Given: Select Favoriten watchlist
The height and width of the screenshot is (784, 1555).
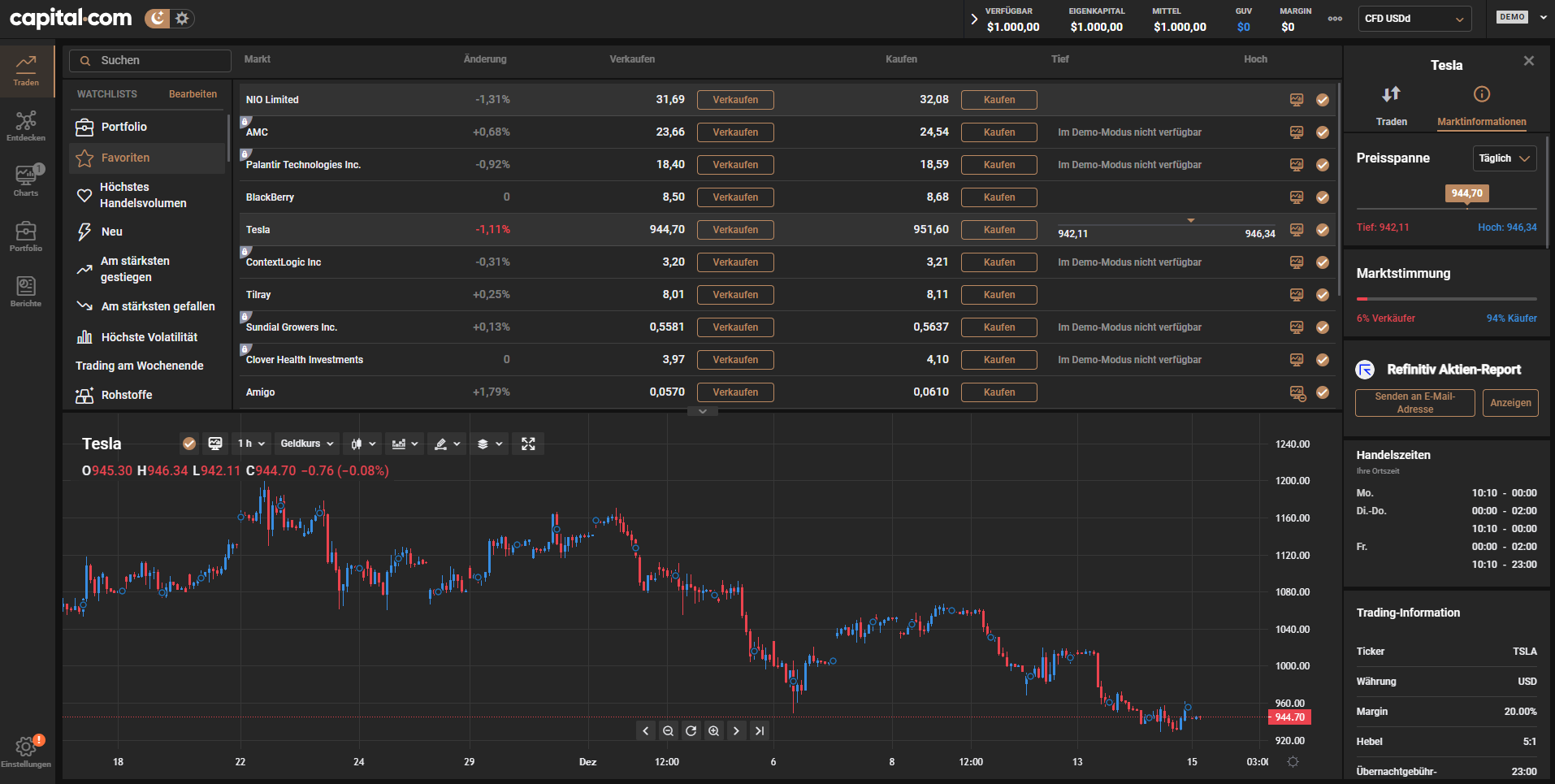Looking at the screenshot, I should [146, 158].
